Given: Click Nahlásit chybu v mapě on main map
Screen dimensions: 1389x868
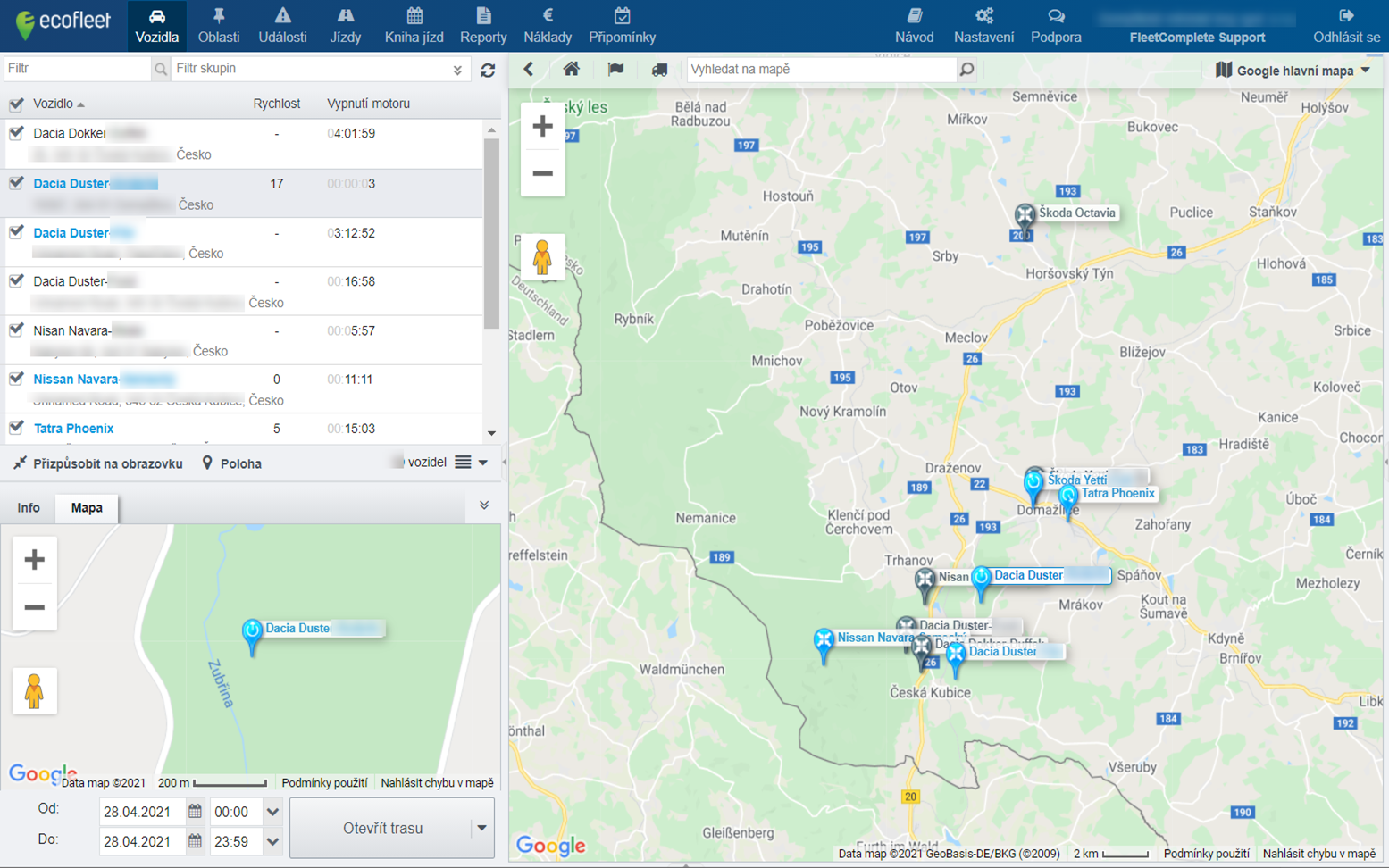Looking at the screenshot, I should tap(1318, 854).
